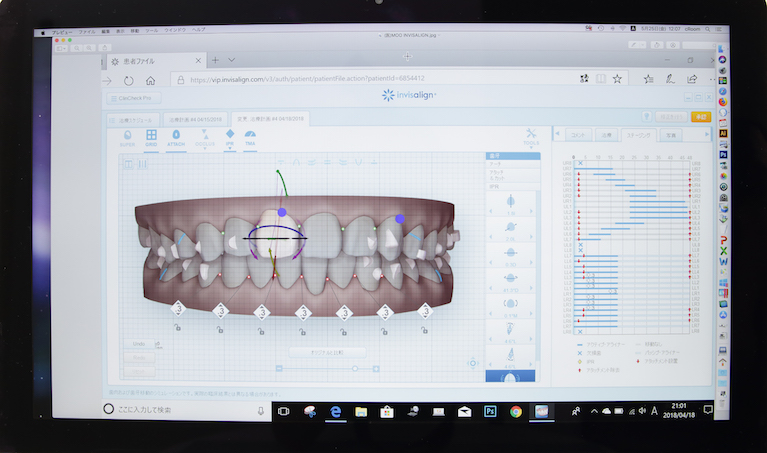
Task: Open Chrome from the Windows taskbar
Action: 516,412
